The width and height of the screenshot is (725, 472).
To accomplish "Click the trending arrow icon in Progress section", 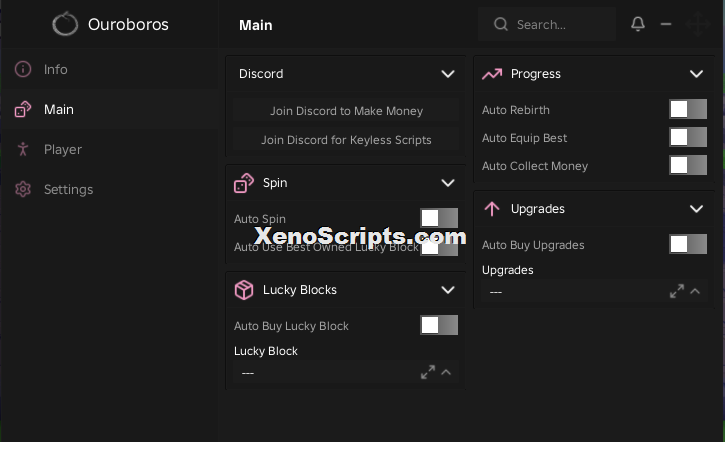I will [x=492, y=74].
